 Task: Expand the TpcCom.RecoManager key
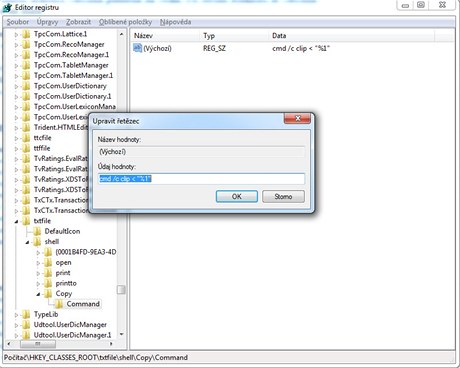click(16, 44)
